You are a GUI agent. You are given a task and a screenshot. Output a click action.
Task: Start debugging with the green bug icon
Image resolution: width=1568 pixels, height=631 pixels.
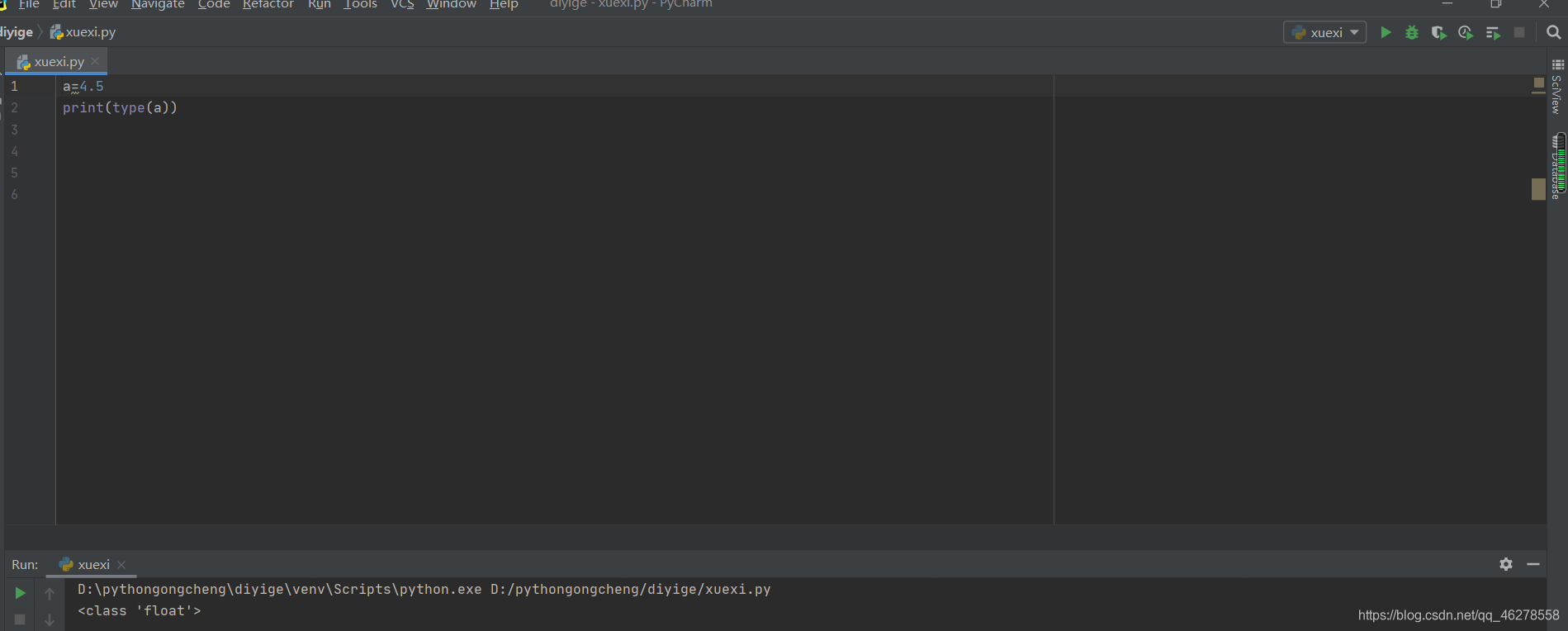tap(1412, 32)
